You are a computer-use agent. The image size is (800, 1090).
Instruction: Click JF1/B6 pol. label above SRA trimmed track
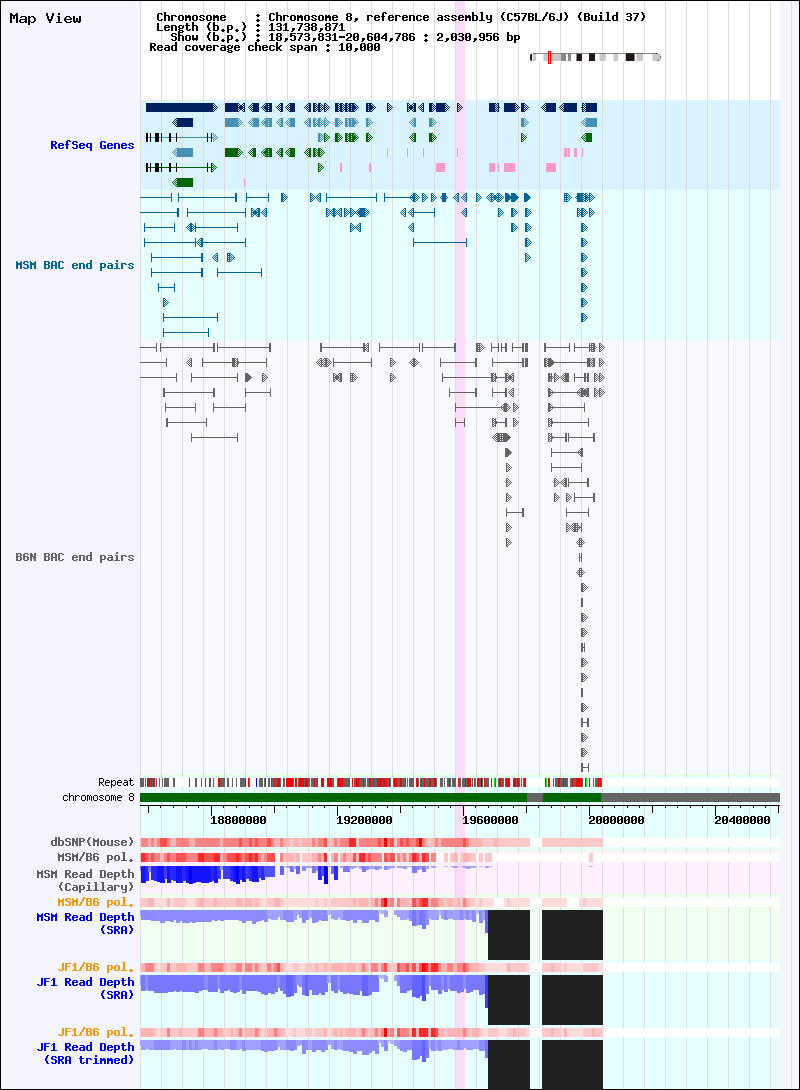pos(95,1032)
